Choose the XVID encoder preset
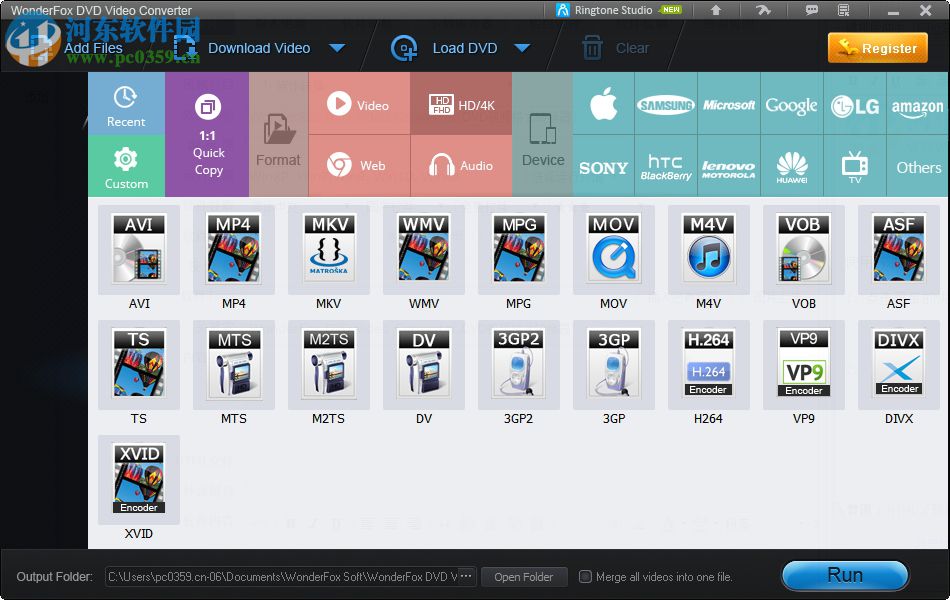 pyautogui.click(x=138, y=478)
